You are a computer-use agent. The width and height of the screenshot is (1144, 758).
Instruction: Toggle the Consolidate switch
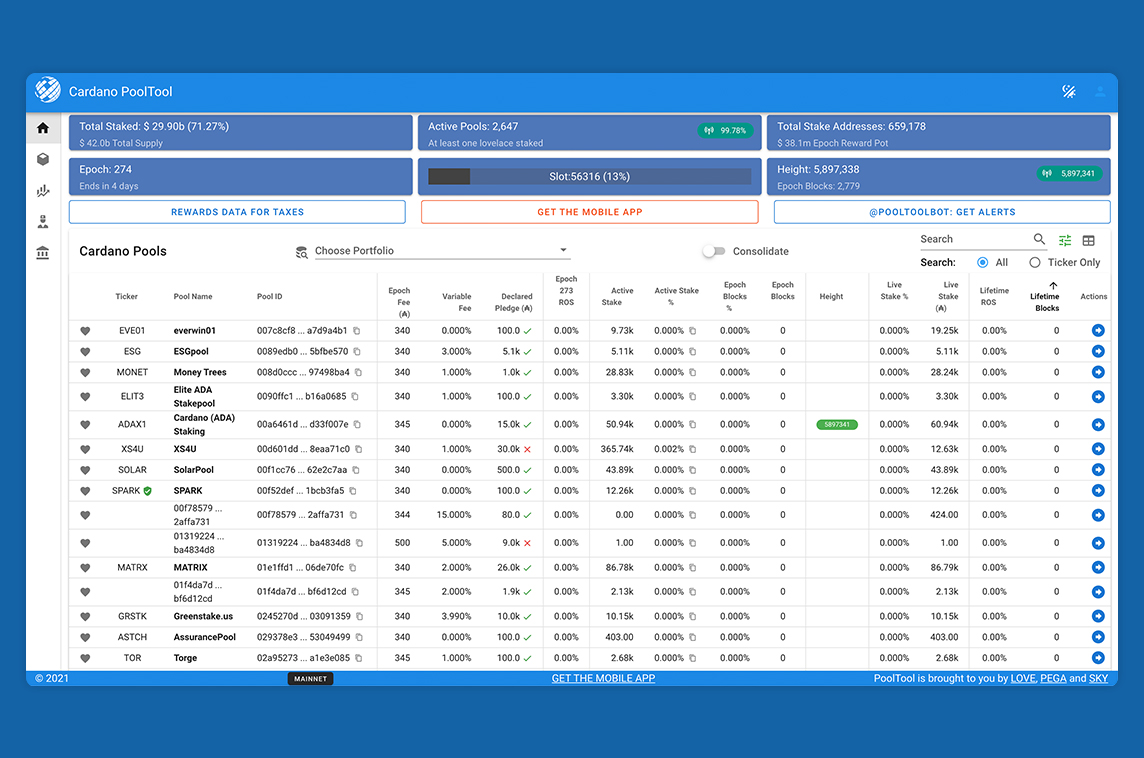point(714,251)
